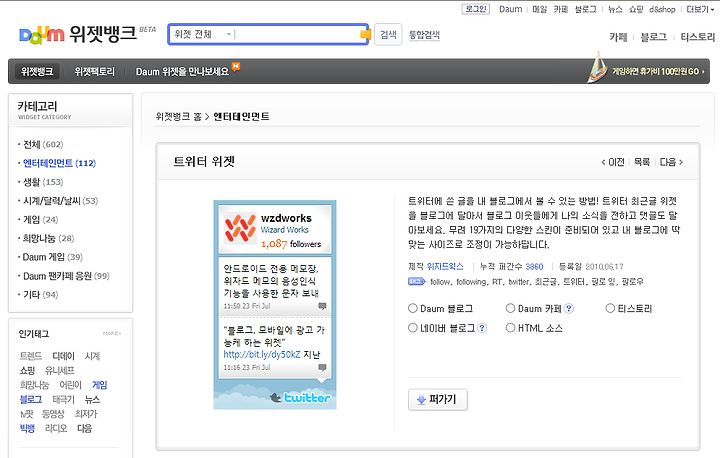Click the 로그인 button
Viewport: 720px width, 458px height.
click(476, 9)
